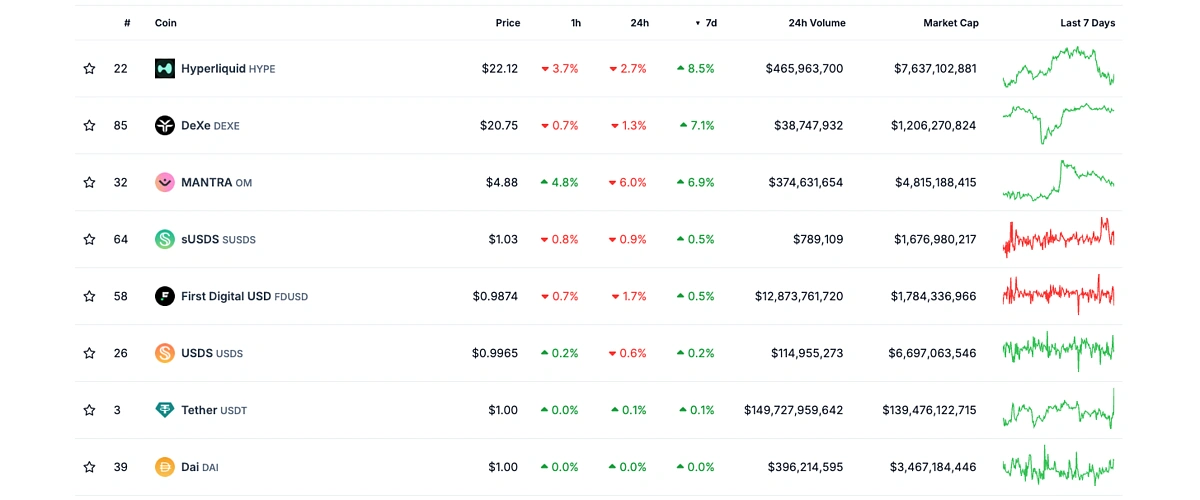This screenshot has width=1200, height=500.
Task: Sort table by 24h change header
Action: pos(639,23)
